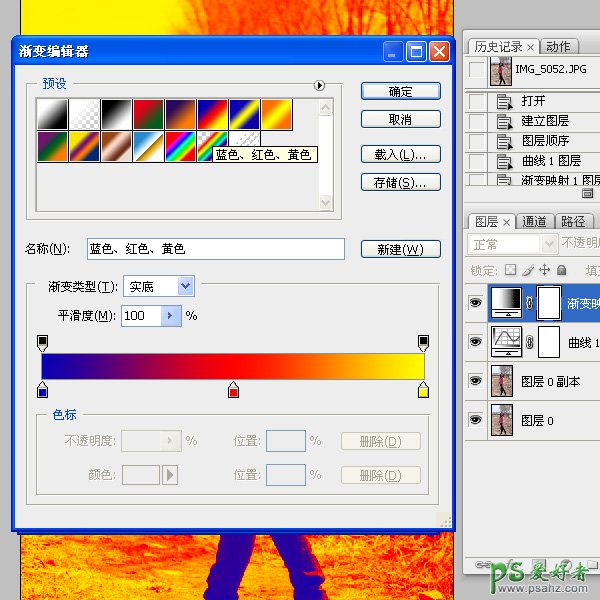Toggle visibility of Curves 1 layer
This screenshot has height=600, width=600.
pos(475,343)
